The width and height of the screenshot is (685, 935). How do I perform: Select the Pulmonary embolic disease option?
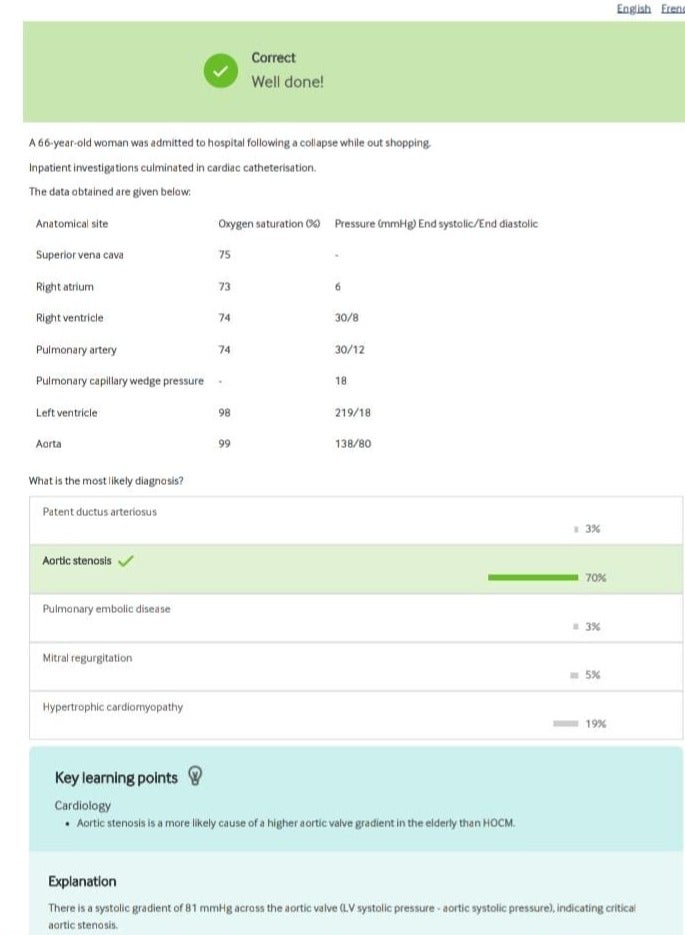[106, 609]
